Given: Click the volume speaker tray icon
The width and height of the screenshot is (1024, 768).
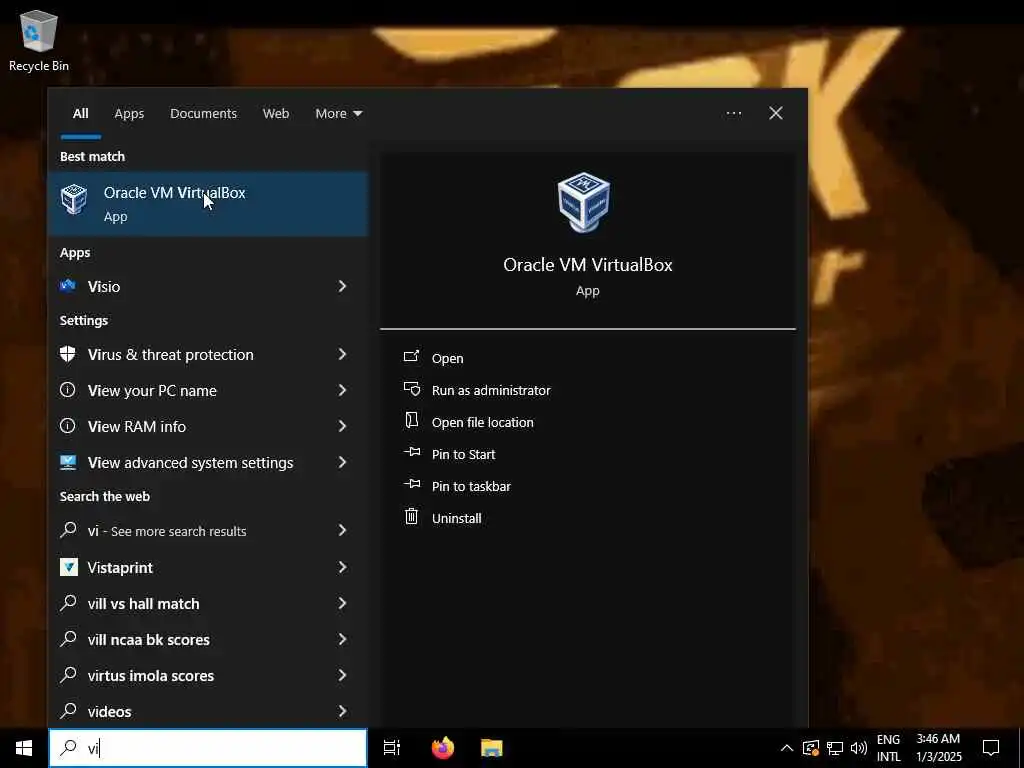Looking at the screenshot, I should [859, 748].
